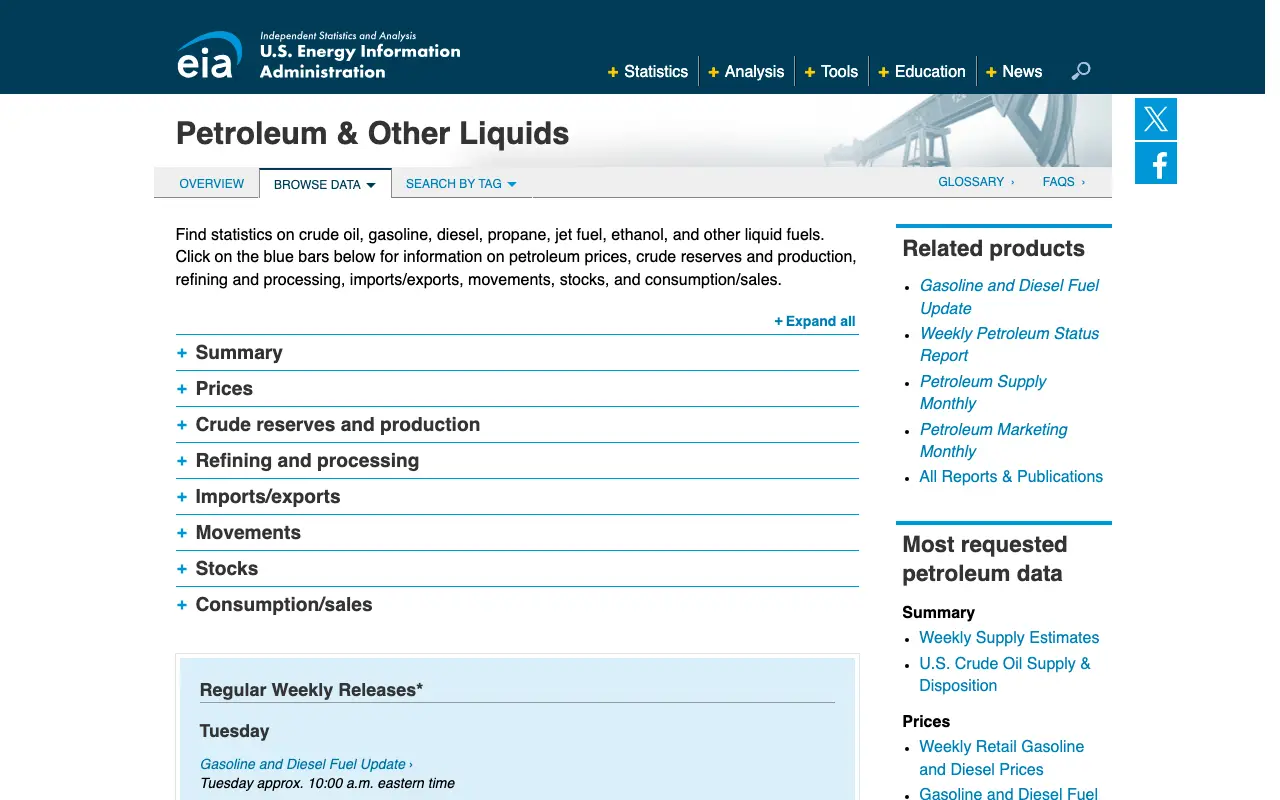Open All Reports & Publications link
Screen dimensions: 1280x800
point(1011,477)
